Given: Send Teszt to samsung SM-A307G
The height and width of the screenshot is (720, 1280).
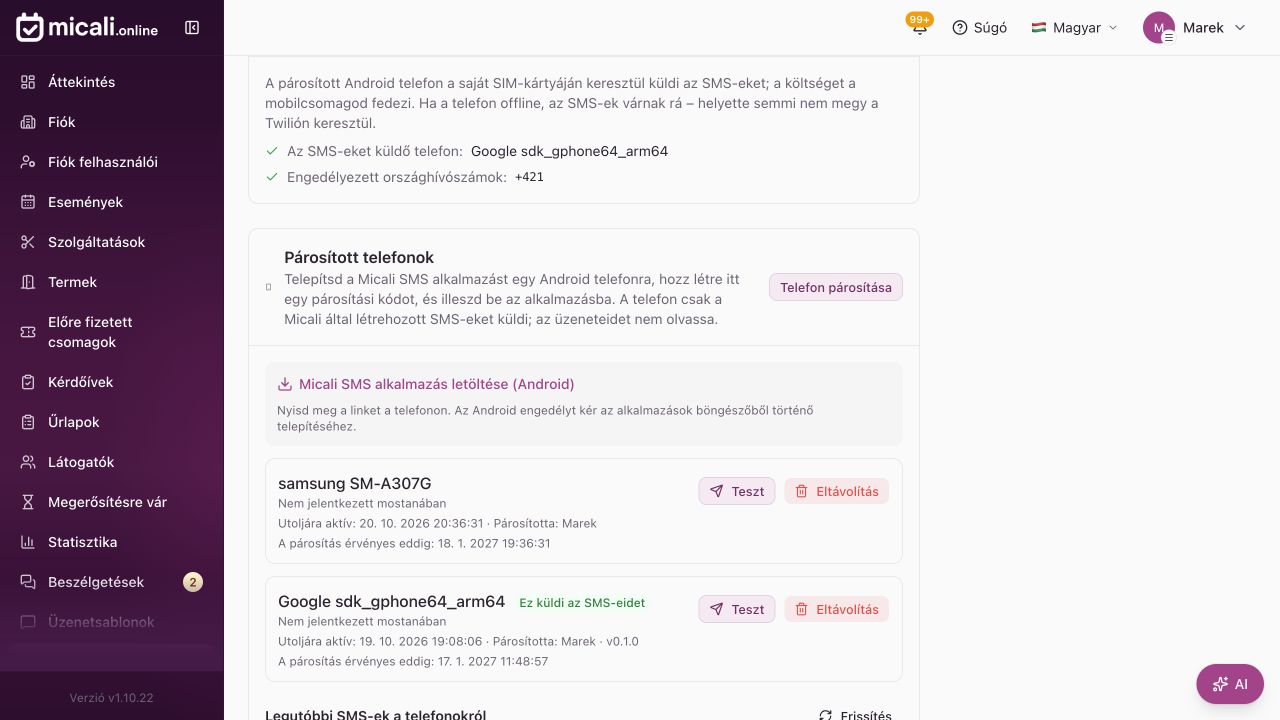Looking at the screenshot, I should (x=737, y=491).
